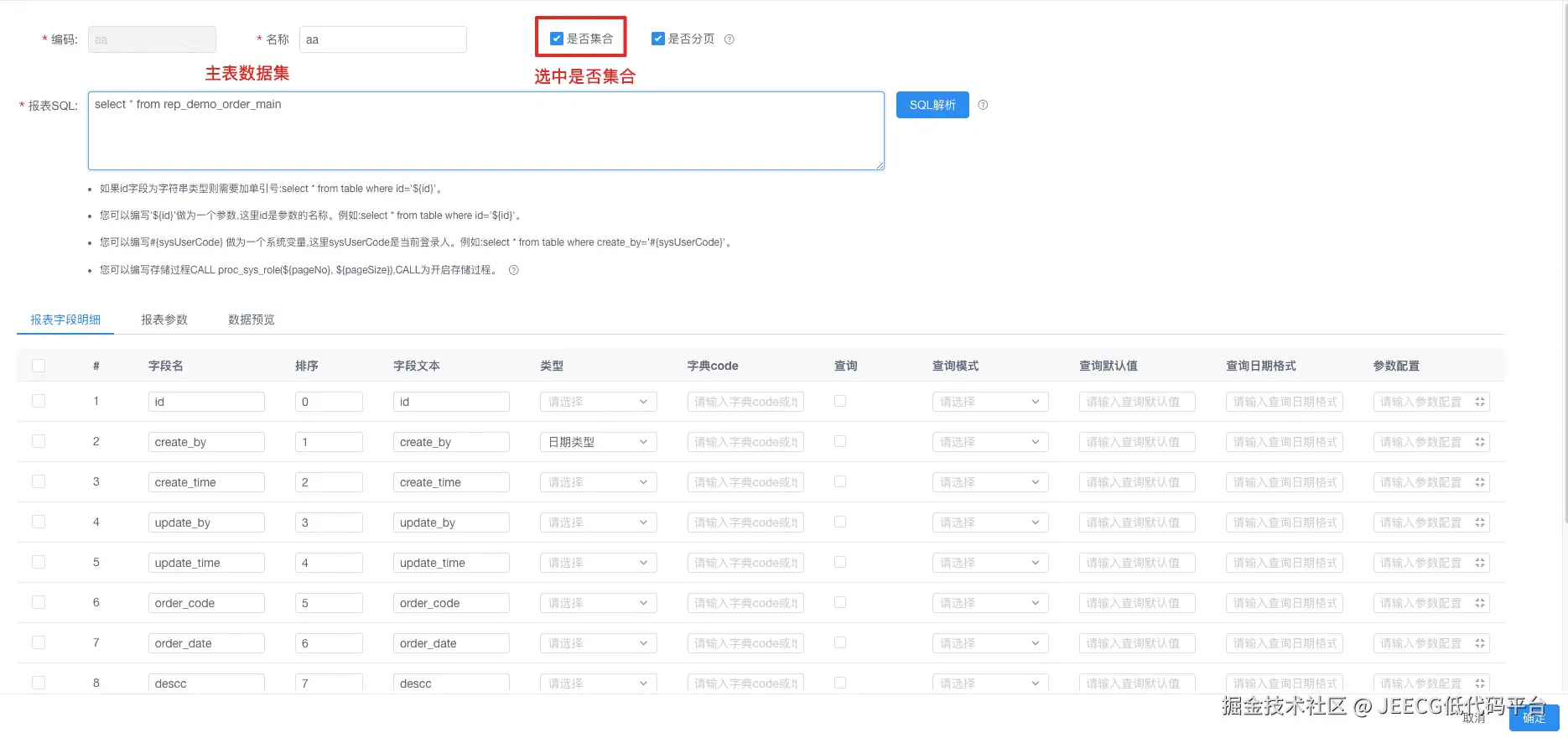Open expand icon in update_time row 参数配置
The height and width of the screenshot is (738, 1568).
pyautogui.click(x=1480, y=563)
